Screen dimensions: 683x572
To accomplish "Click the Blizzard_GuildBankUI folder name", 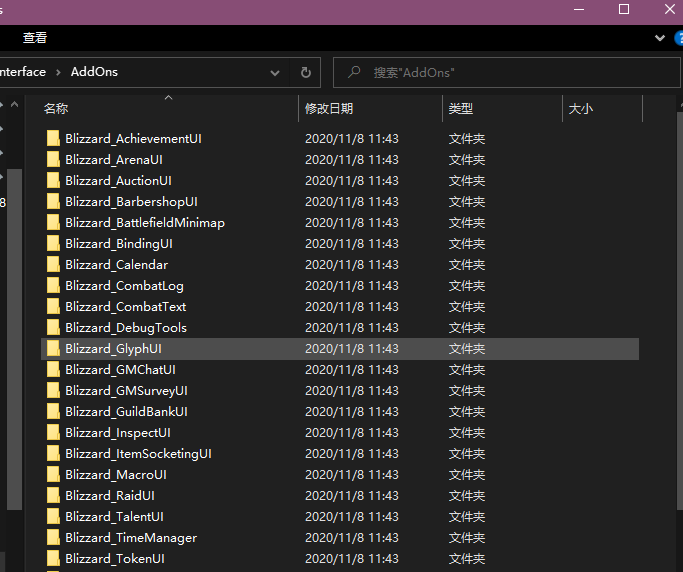I will point(127,412).
